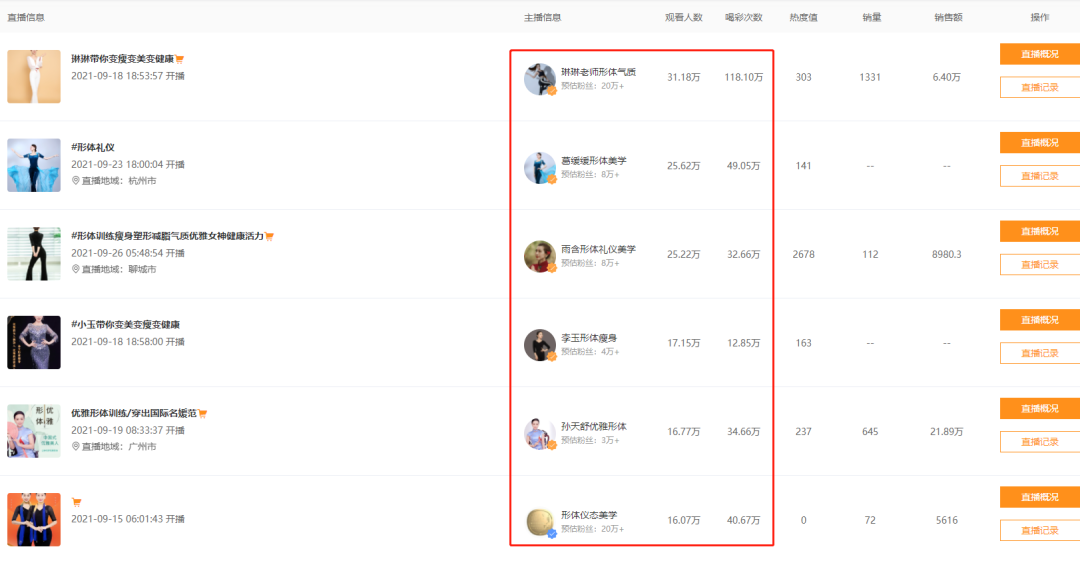Open thumbnail of 2021-09-26 05:48:54 stream

pyautogui.click(x=34, y=254)
